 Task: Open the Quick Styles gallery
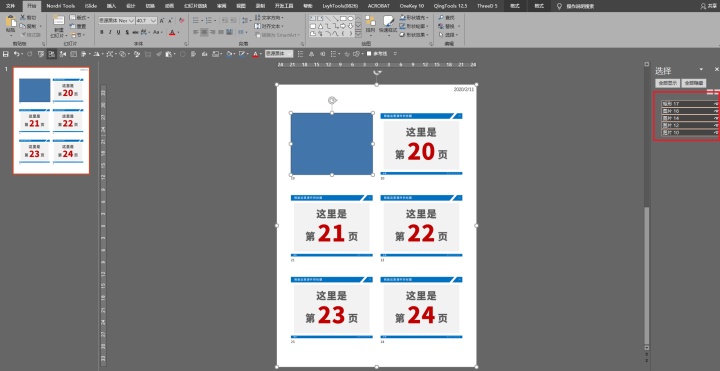(388, 25)
